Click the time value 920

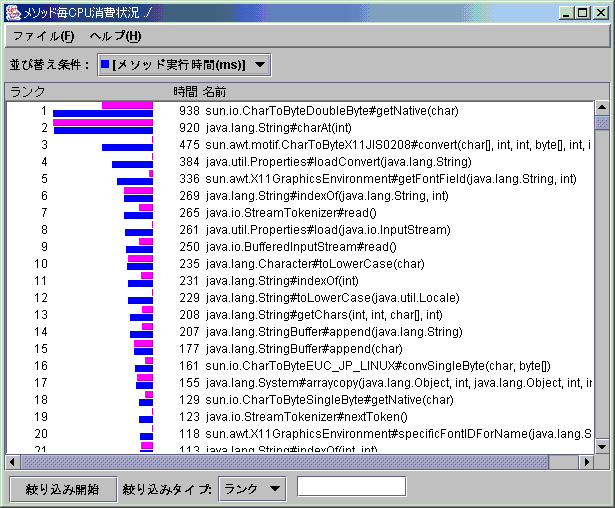(189, 127)
